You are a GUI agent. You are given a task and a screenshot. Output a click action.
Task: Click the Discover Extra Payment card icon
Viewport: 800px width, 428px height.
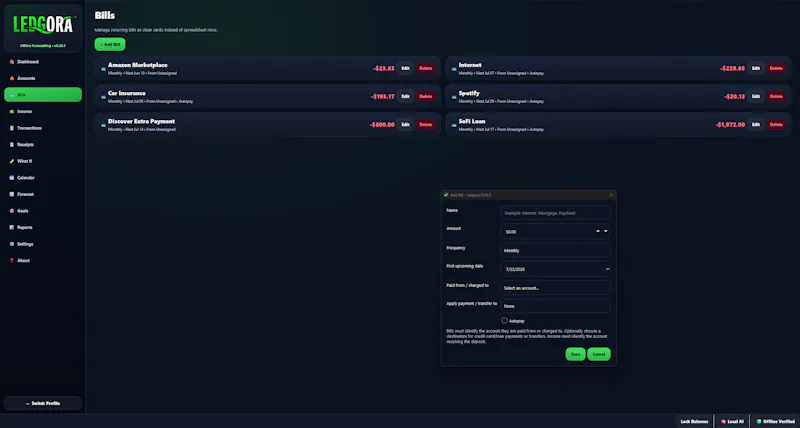[x=103, y=124]
